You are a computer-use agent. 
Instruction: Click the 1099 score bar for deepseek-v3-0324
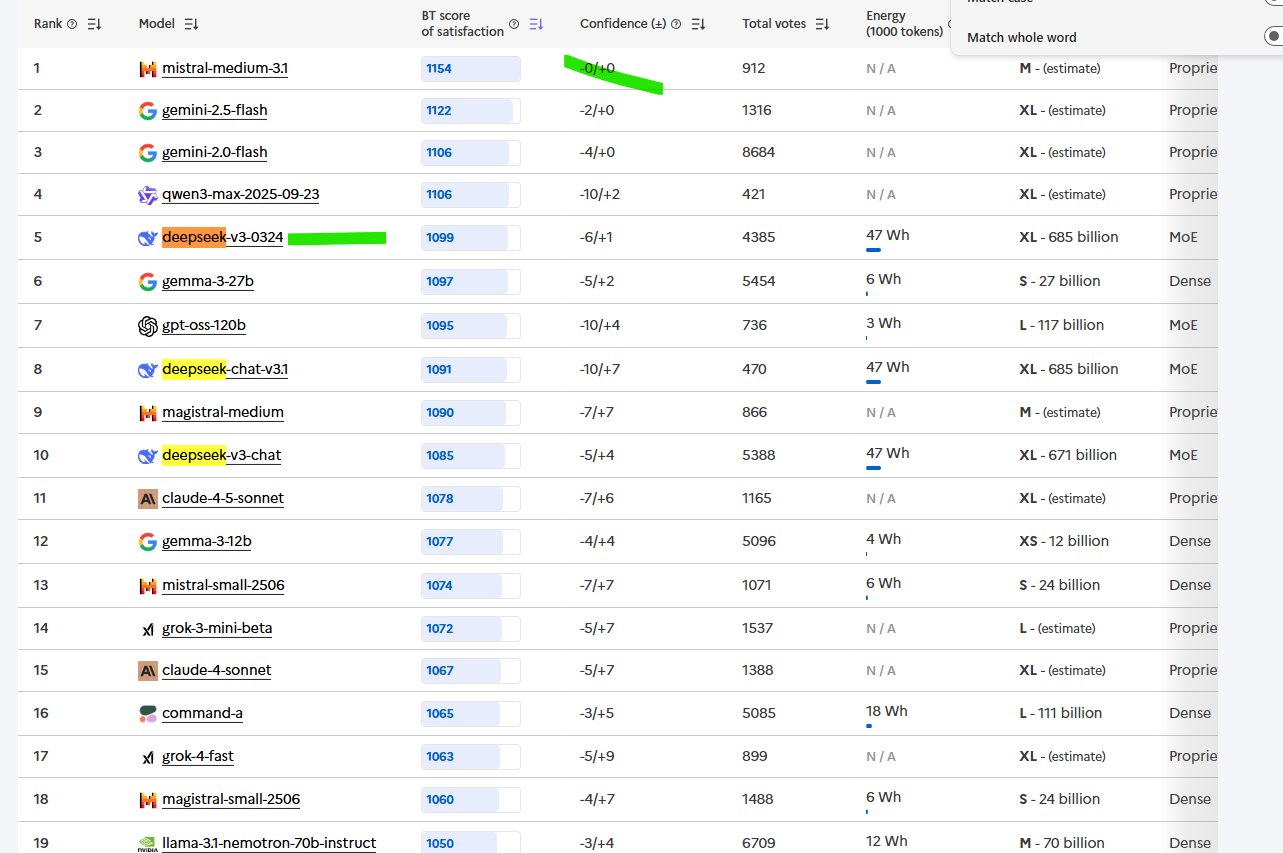pyautogui.click(x=471, y=238)
